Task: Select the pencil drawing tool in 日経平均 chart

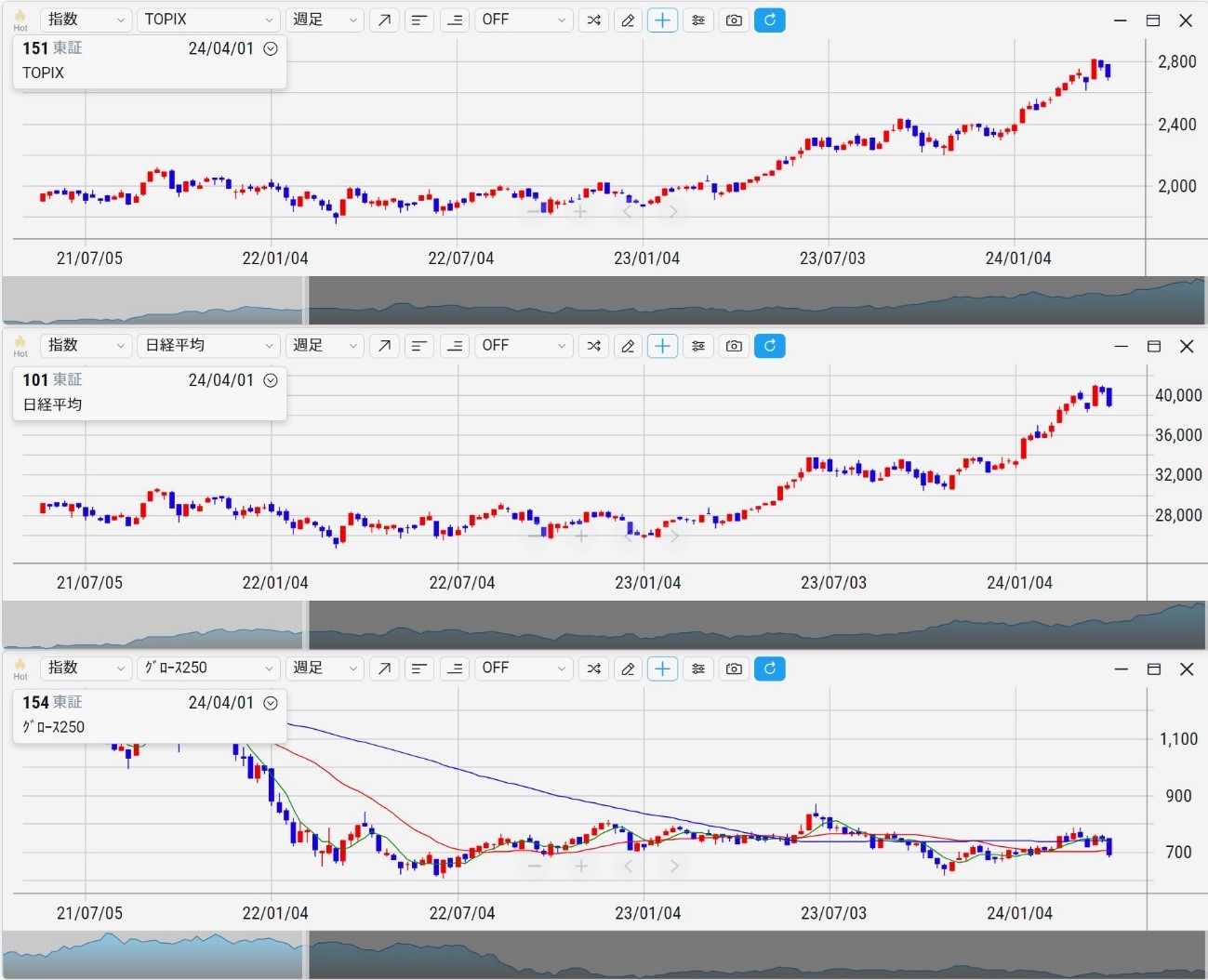Action: (x=628, y=346)
